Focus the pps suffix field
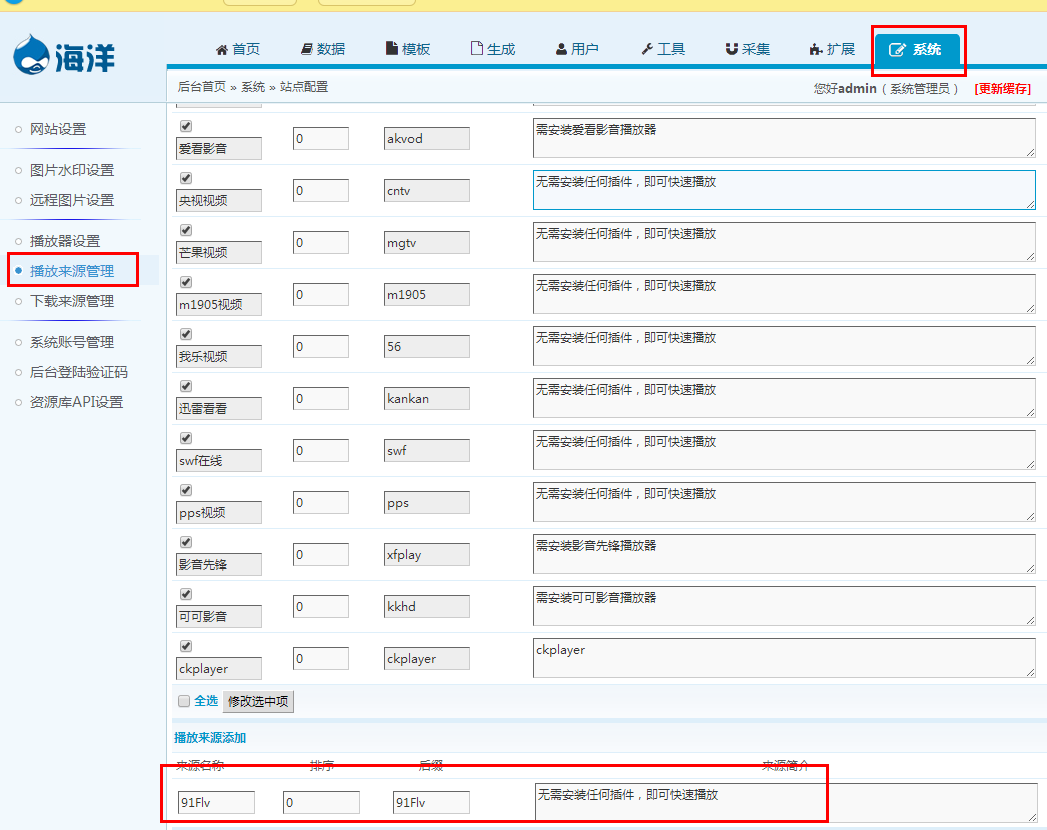The width and height of the screenshot is (1047, 830). tap(427, 503)
